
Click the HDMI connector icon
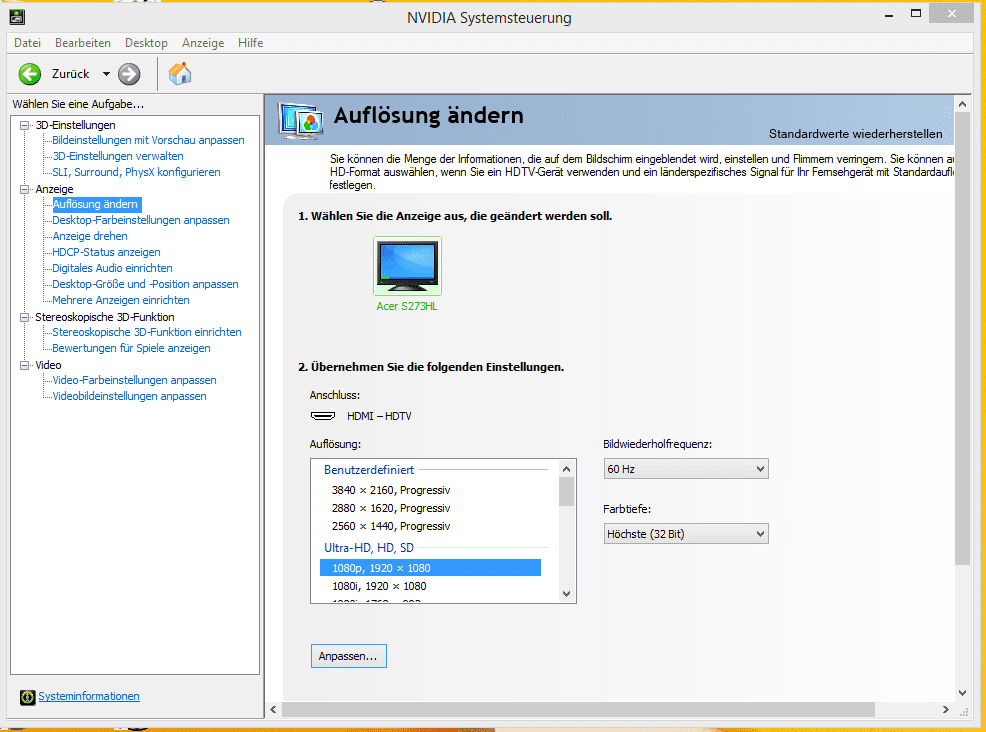(x=323, y=416)
